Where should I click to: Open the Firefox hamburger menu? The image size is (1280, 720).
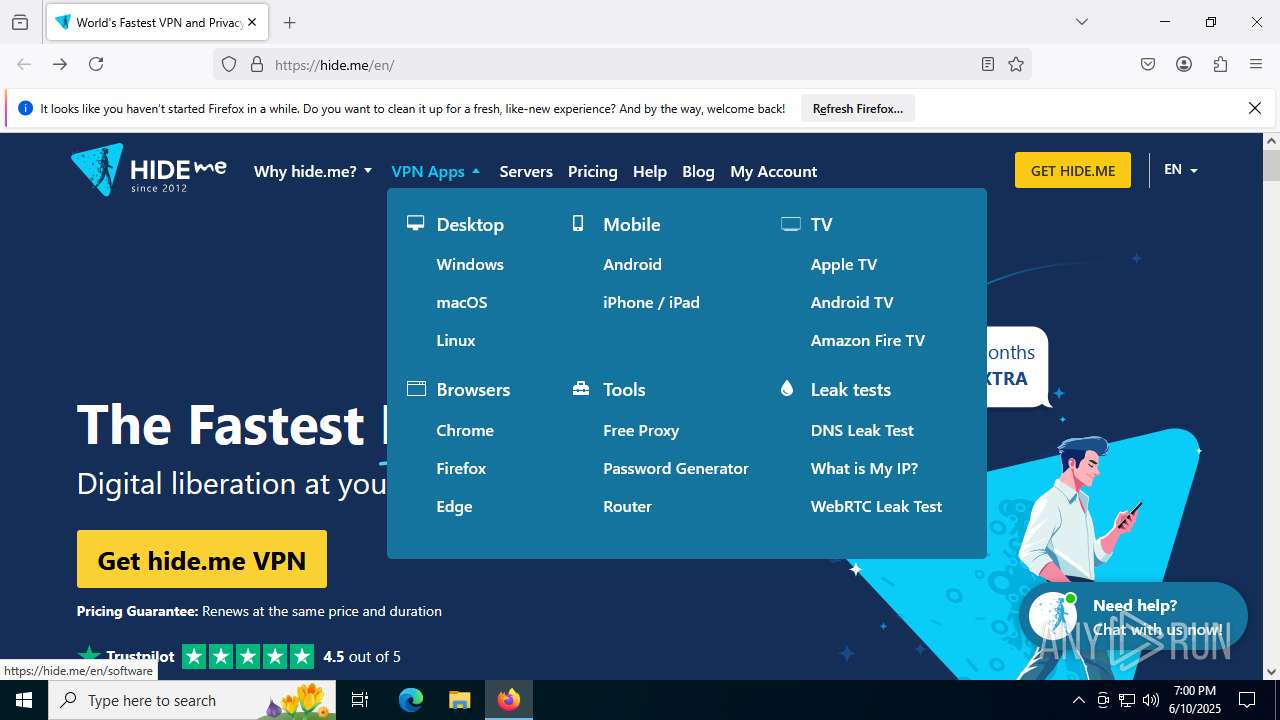tap(1256, 64)
